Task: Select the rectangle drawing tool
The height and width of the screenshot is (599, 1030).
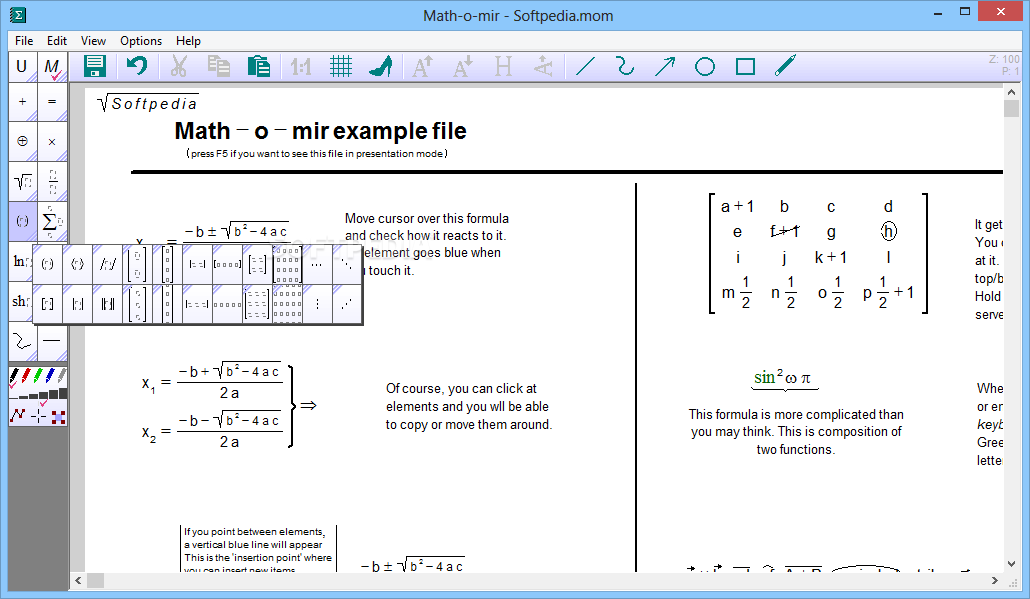Action: [x=746, y=66]
